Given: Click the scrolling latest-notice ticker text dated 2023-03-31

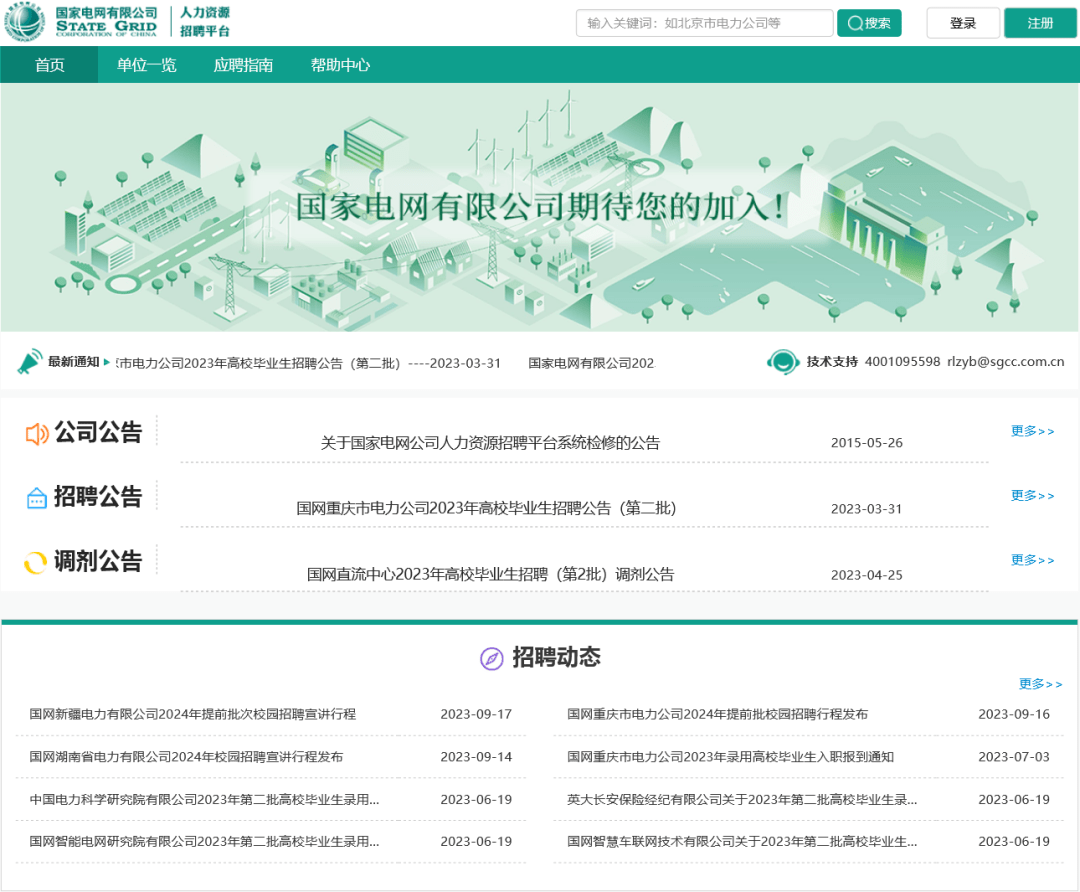Looking at the screenshot, I should click(x=309, y=364).
